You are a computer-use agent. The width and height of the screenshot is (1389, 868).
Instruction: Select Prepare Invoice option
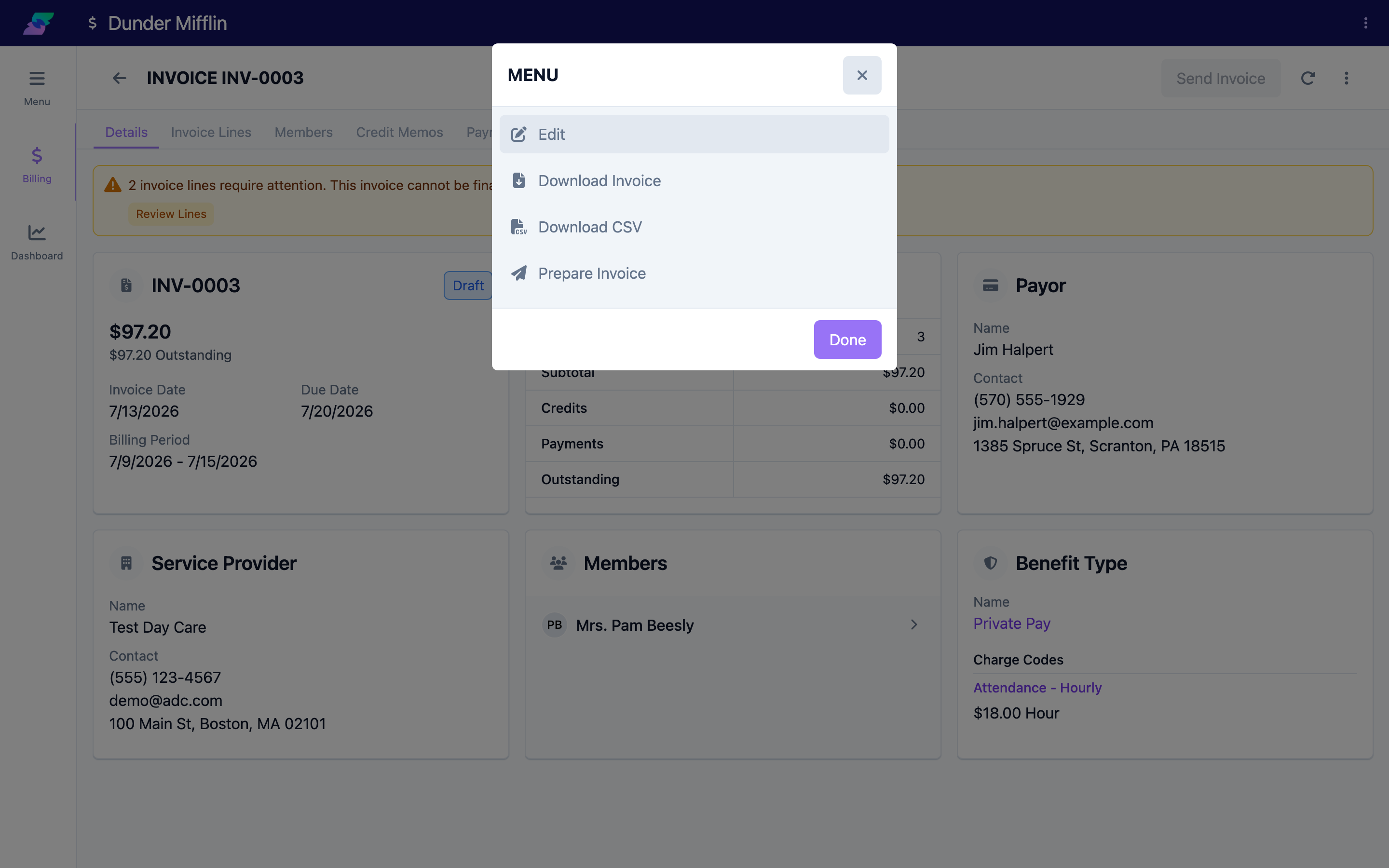[694, 273]
